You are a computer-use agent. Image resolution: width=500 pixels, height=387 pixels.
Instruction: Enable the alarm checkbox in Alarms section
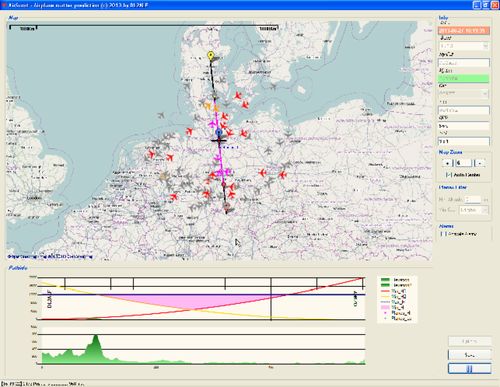click(443, 234)
